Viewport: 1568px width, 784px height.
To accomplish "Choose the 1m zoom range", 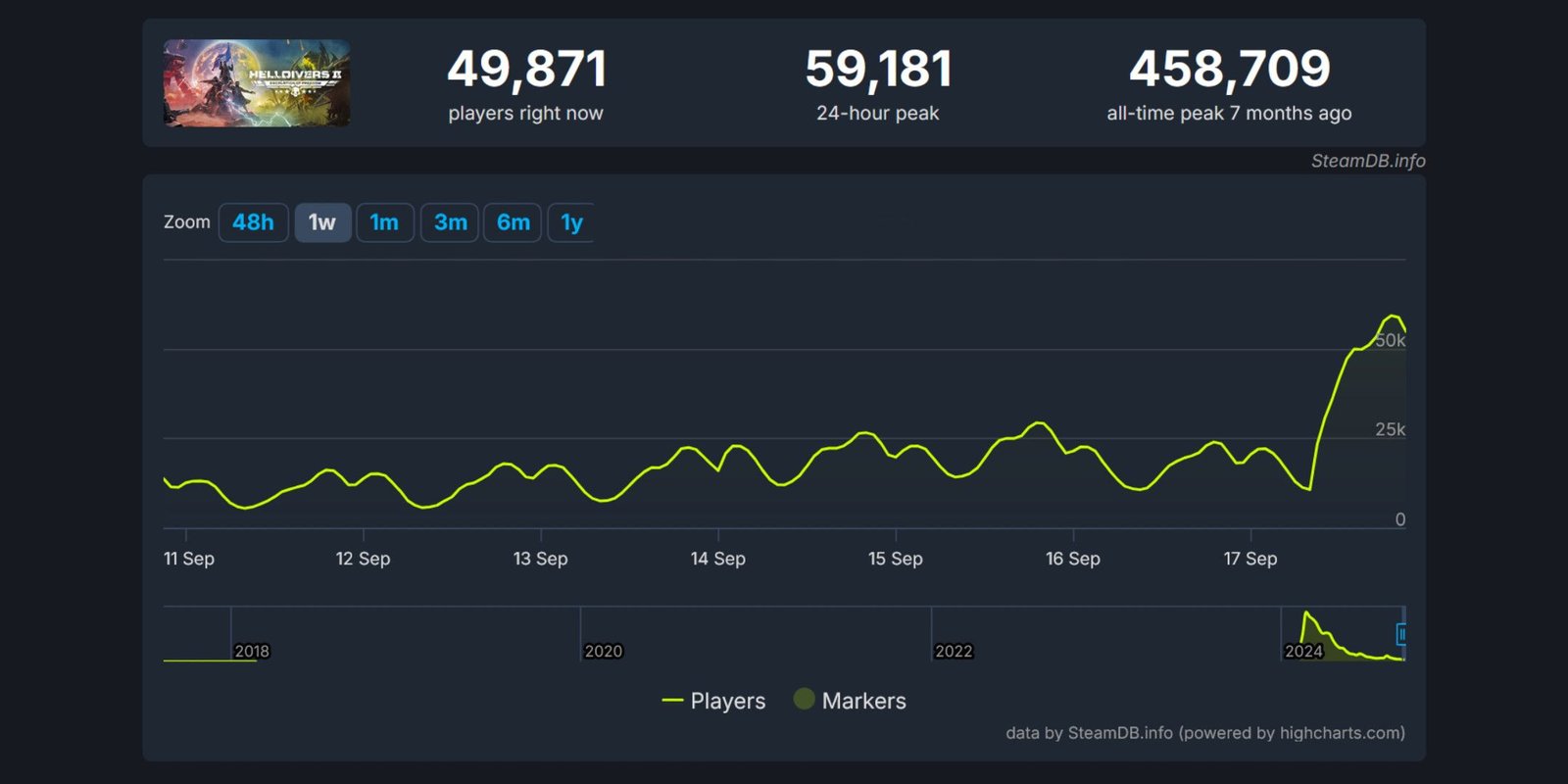I will point(384,222).
